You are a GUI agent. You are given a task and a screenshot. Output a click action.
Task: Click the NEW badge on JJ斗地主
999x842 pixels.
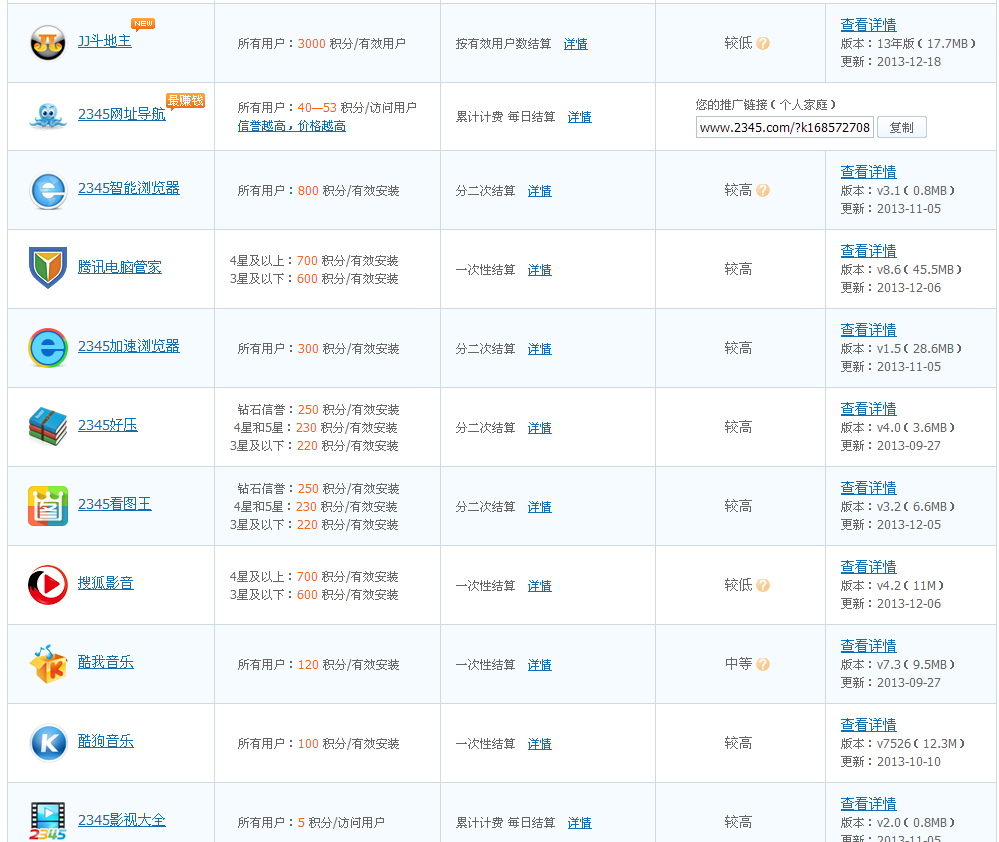click(x=143, y=24)
